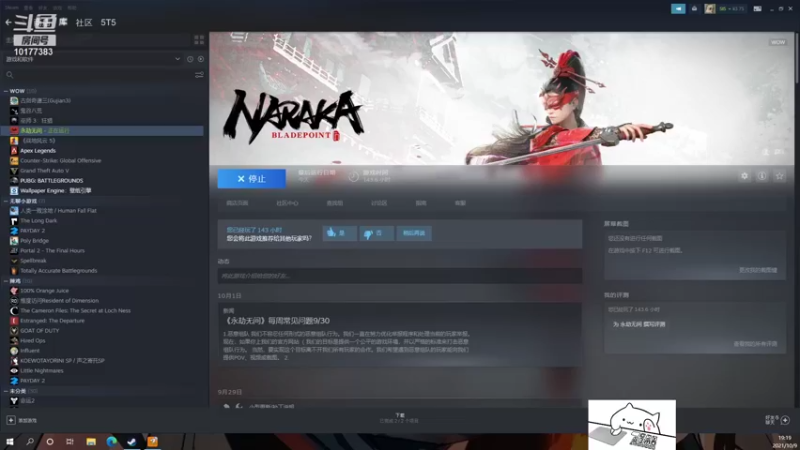Collapse the second collection group below Wallpaper Engine
This screenshot has height=450, width=800.
6,201
